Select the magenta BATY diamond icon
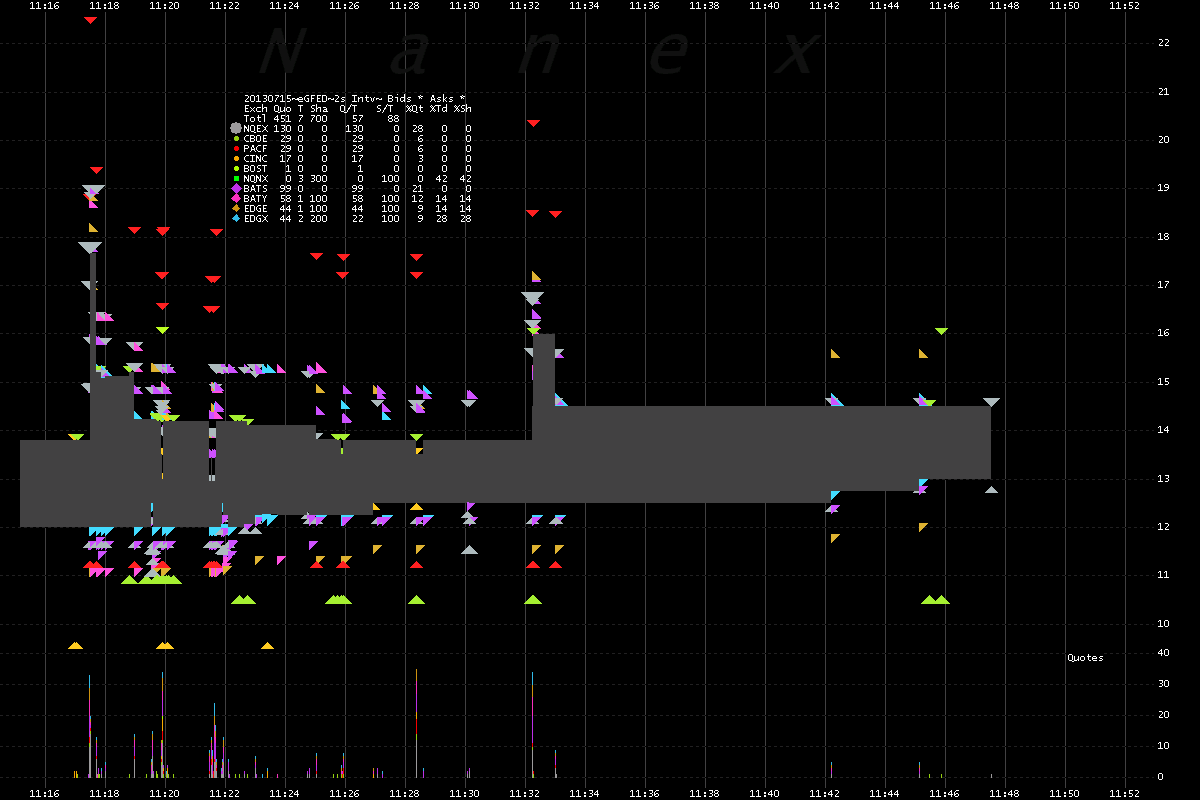 tap(236, 198)
